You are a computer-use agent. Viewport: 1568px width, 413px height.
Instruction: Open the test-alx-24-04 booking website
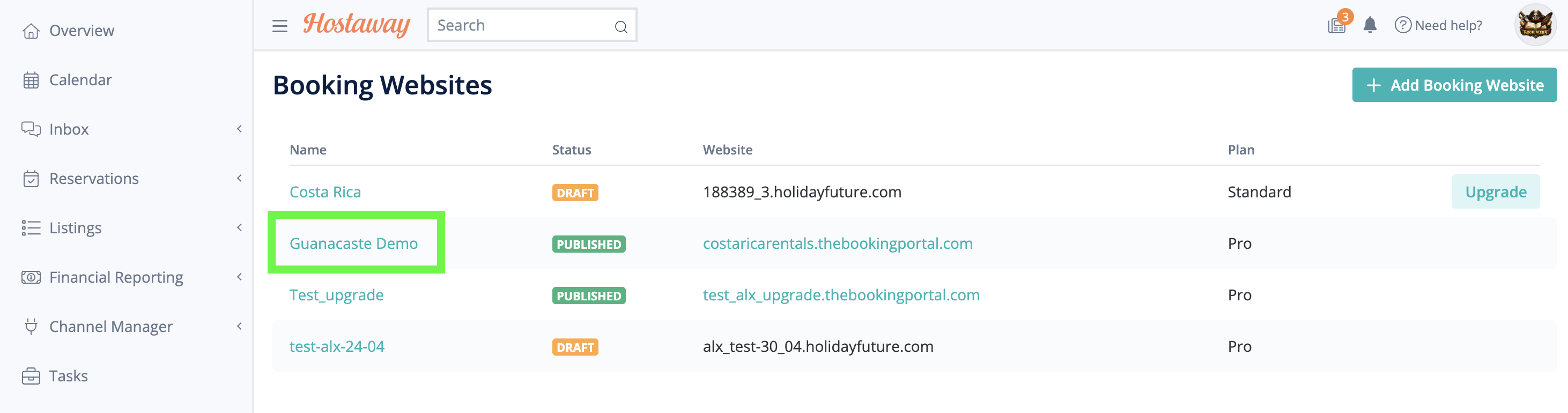(337, 346)
